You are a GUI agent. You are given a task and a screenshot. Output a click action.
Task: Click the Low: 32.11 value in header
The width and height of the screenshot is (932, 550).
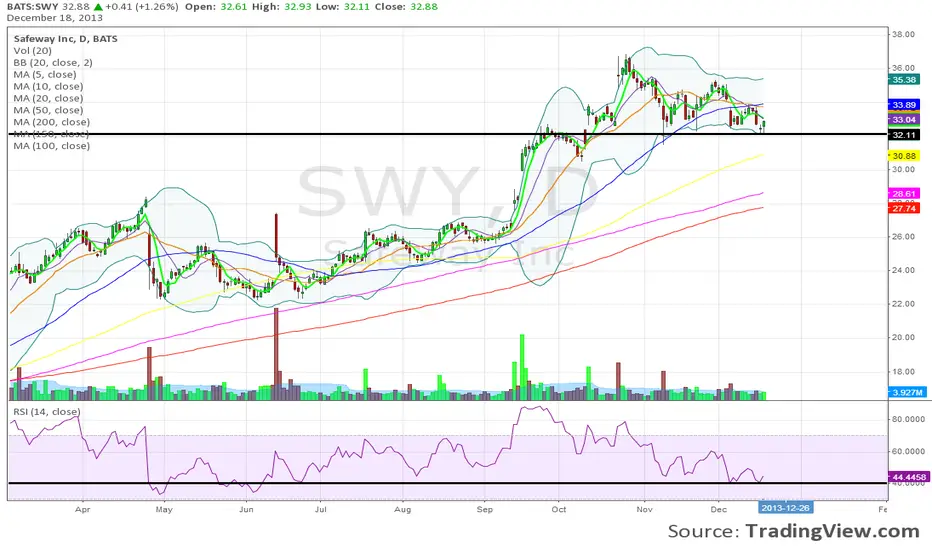[x=342, y=7]
